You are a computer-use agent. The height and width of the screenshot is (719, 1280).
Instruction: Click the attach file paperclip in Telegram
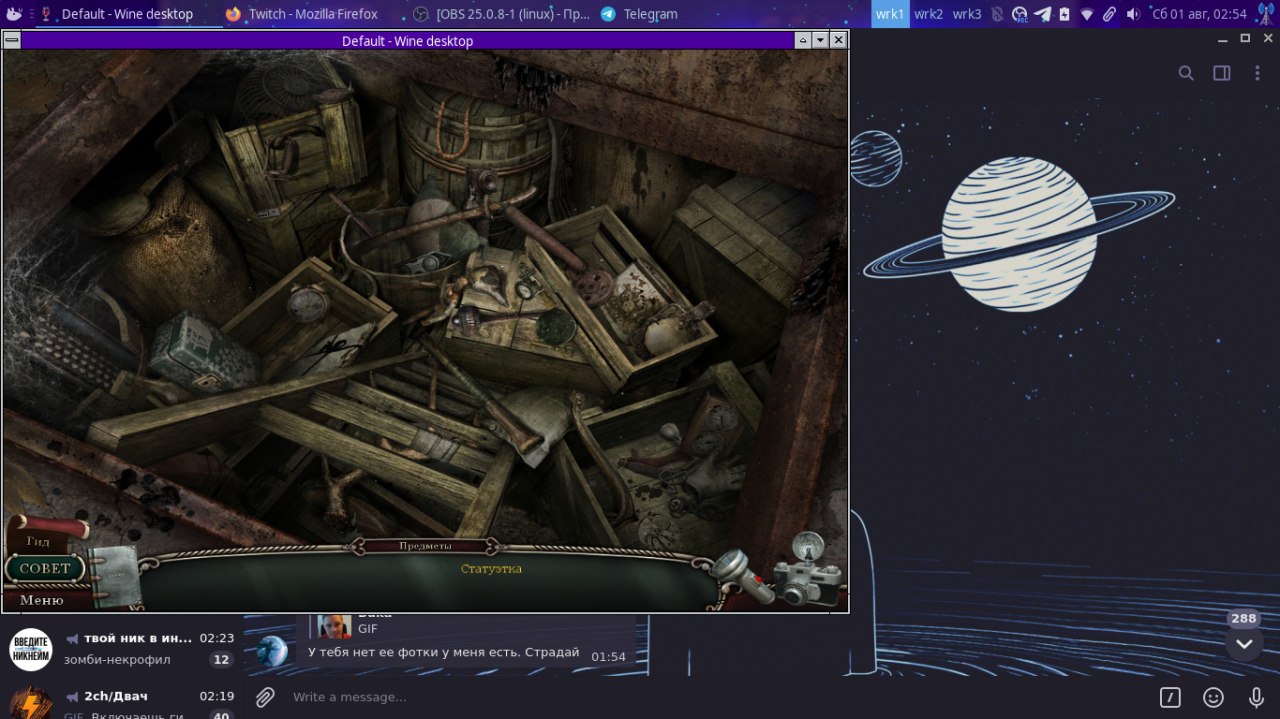coord(265,697)
